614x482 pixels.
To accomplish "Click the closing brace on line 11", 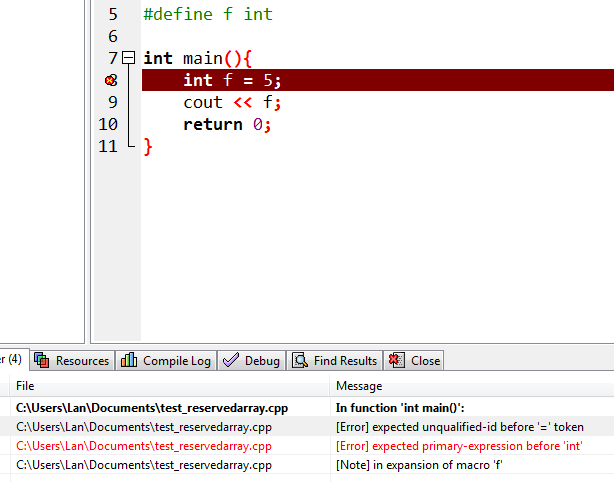I will [148, 147].
